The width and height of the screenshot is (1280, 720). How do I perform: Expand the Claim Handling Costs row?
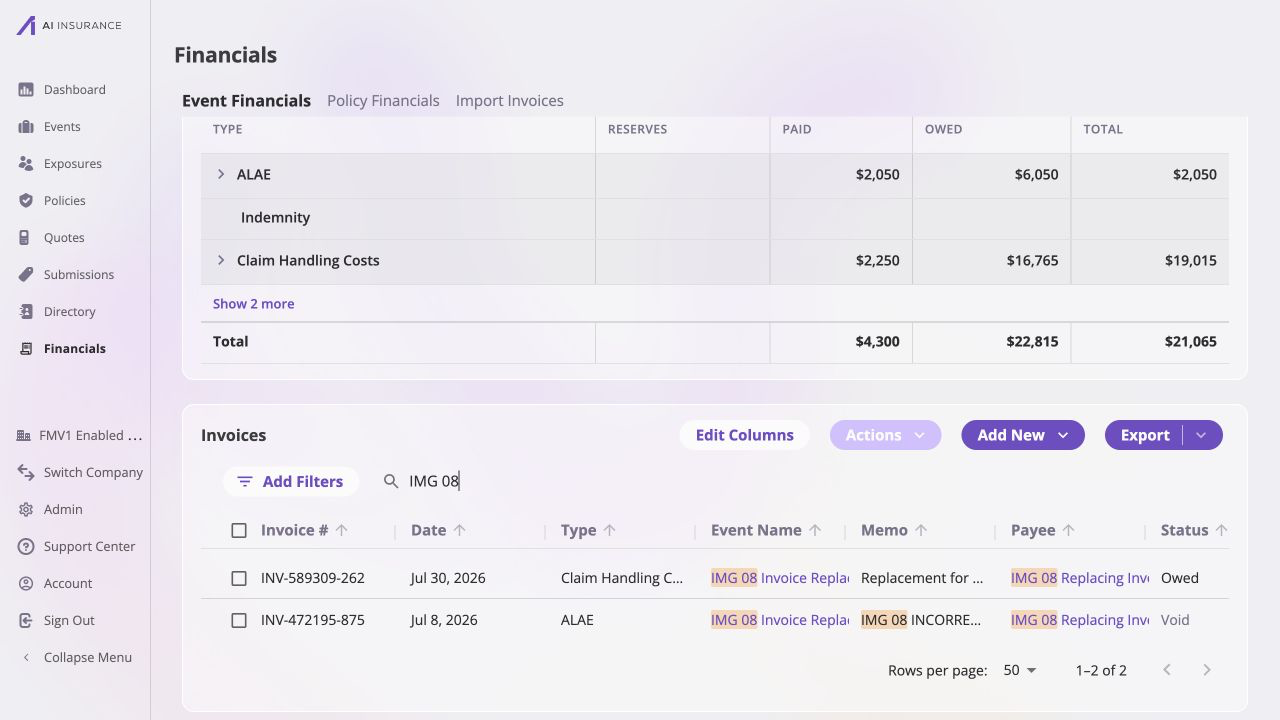coord(221,261)
